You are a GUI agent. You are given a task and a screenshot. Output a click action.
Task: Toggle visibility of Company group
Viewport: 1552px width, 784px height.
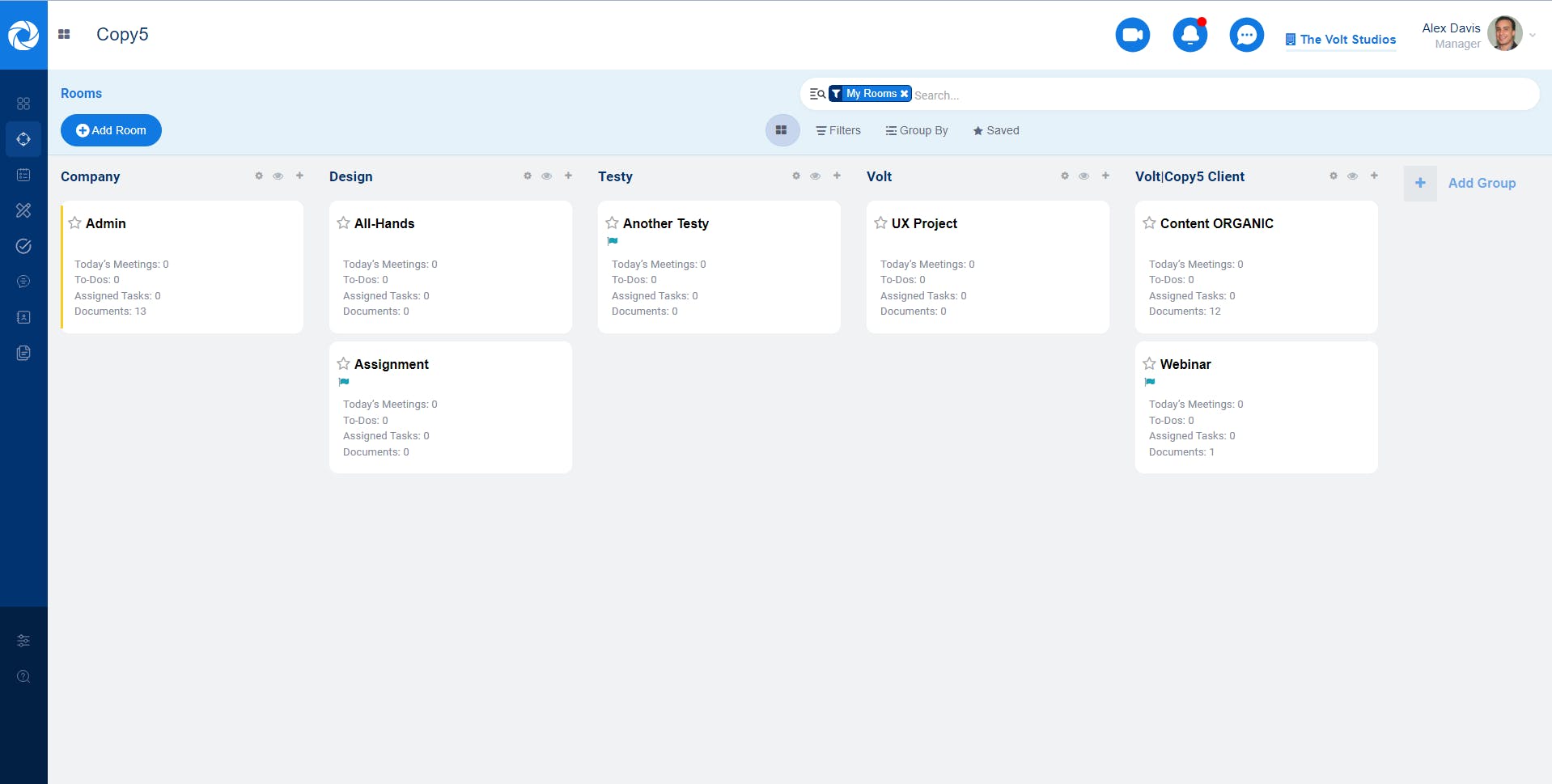click(278, 176)
